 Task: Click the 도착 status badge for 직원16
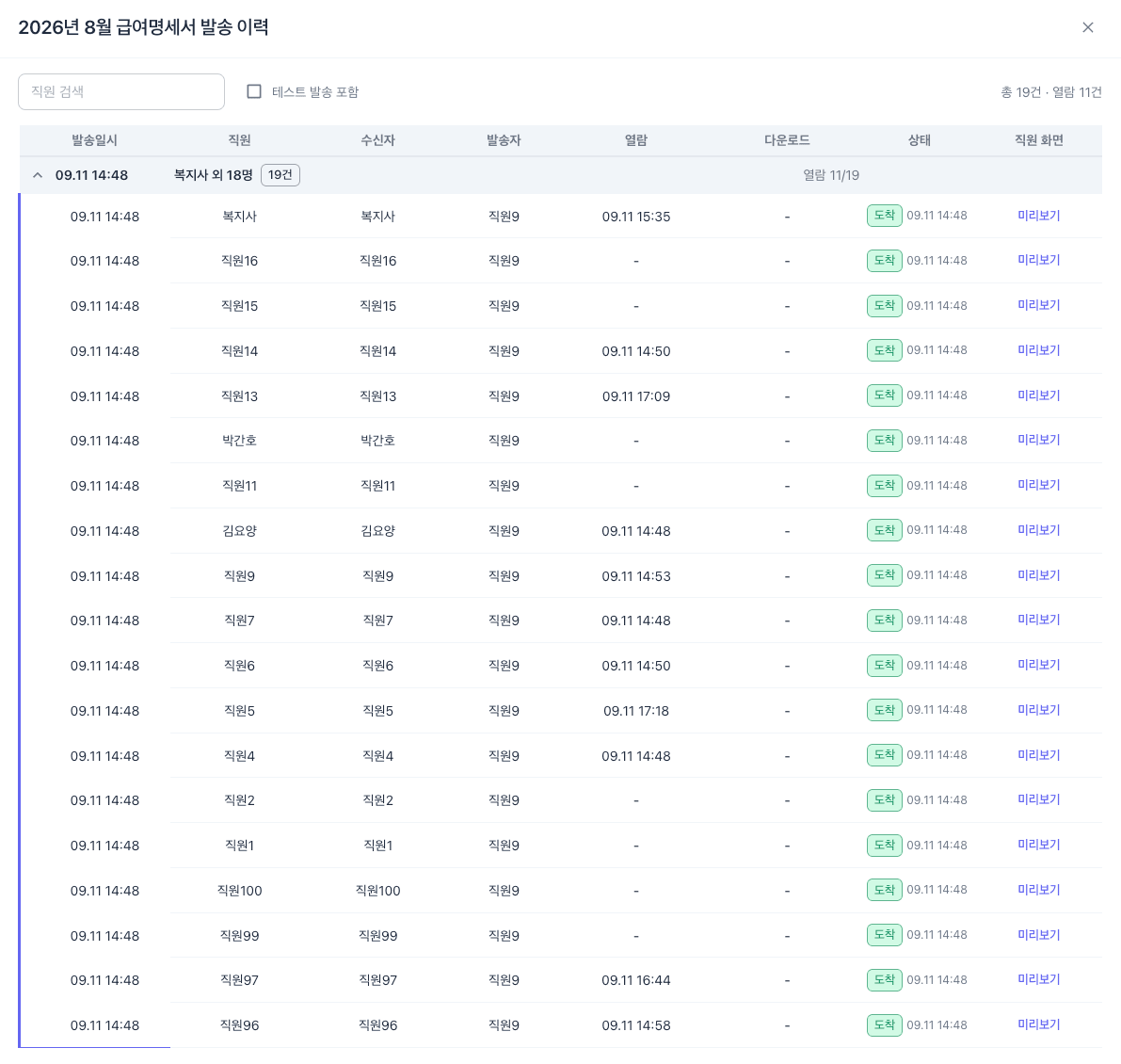pos(885,260)
